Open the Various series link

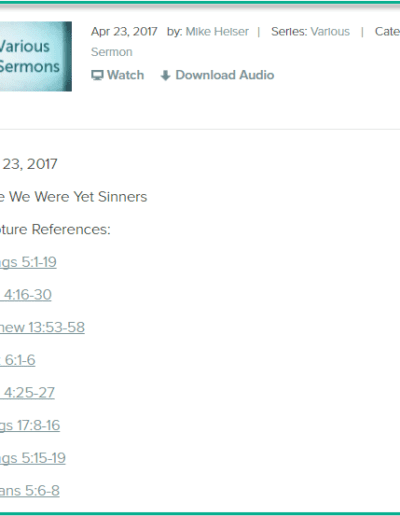(330, 32)
